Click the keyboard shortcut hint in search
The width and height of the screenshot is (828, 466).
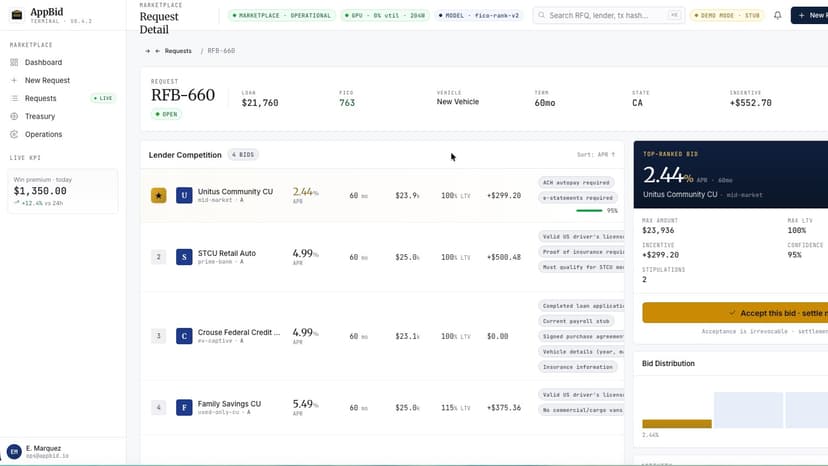coord(674,15)
